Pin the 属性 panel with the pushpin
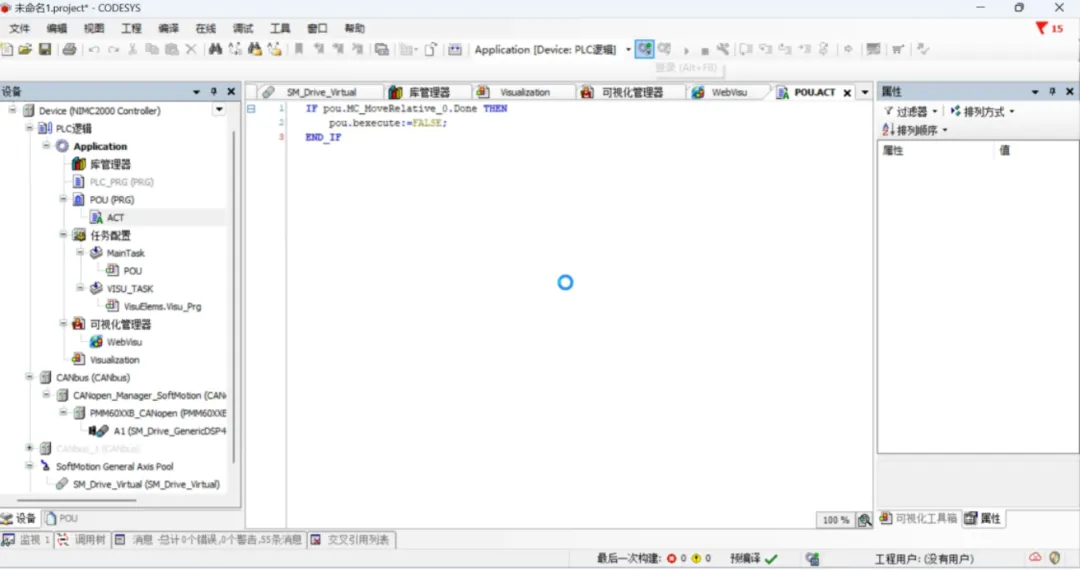 [1052, 92]
